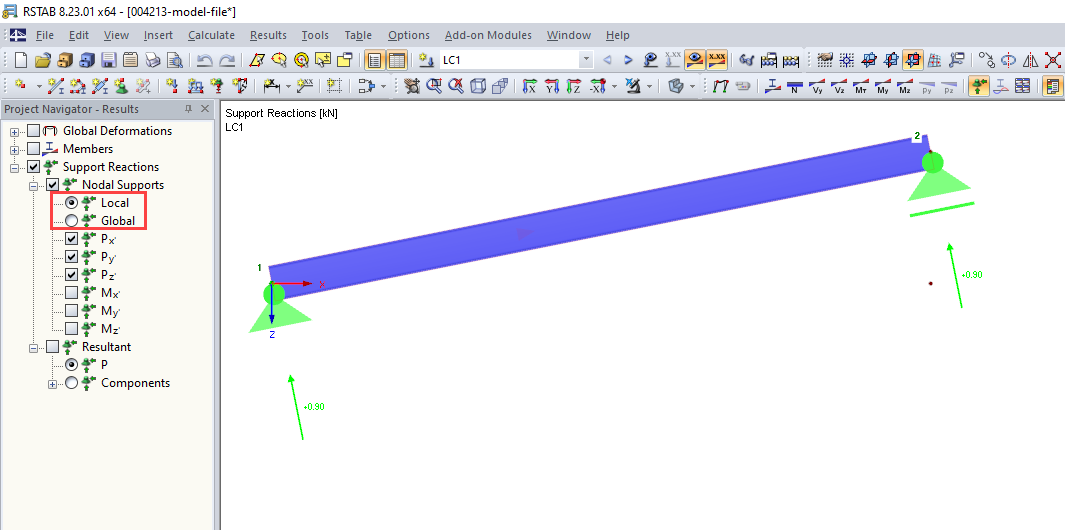The height and width of the screenshot is (530, 1065).
Task: Uncheck Nodal Supports checkbox
Action: point(52,185)
